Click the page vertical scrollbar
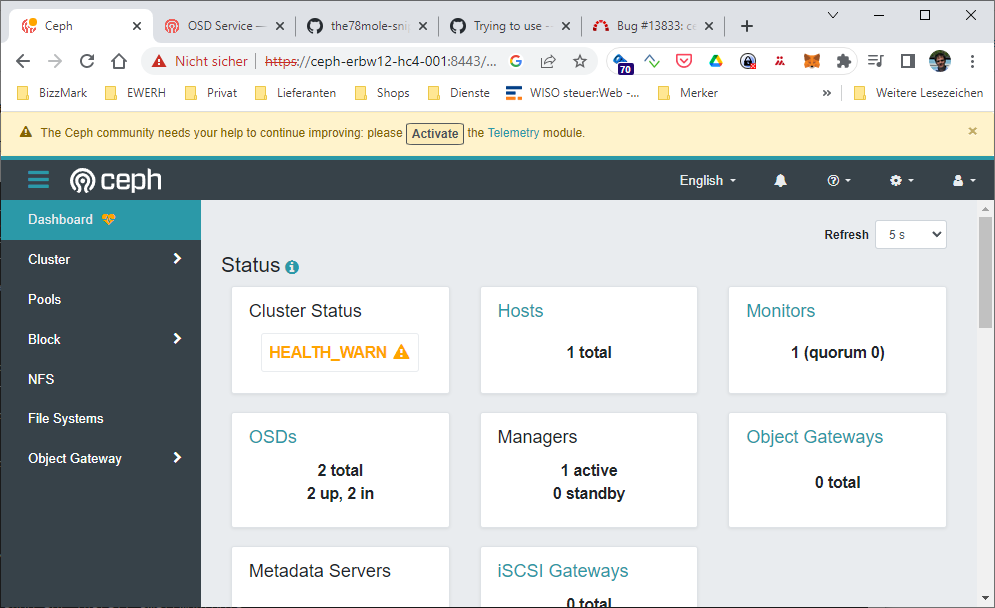Screen dimensions: 995x608 click(x=985, y=273)
